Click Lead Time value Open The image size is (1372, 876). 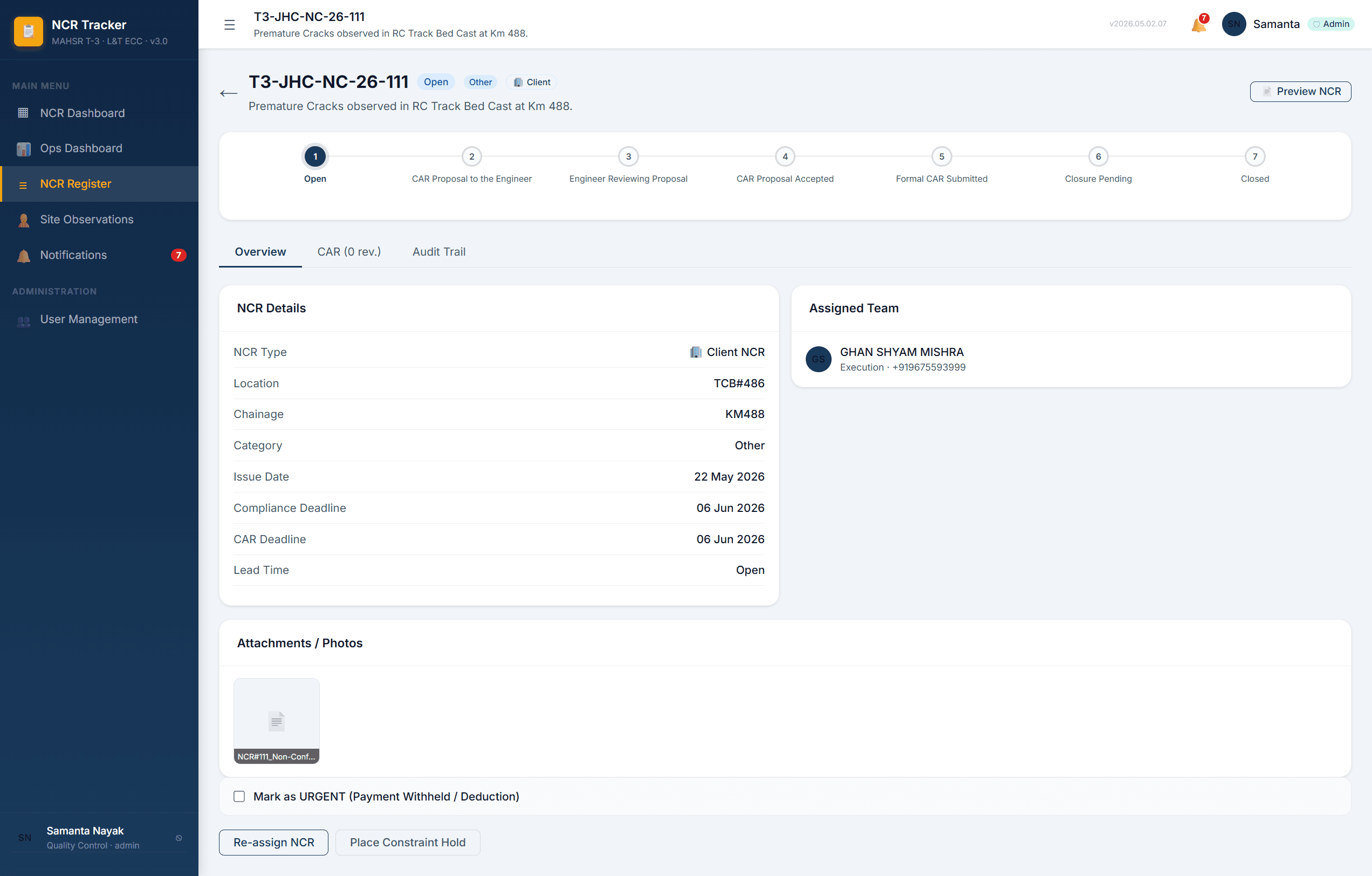point(750,570)
